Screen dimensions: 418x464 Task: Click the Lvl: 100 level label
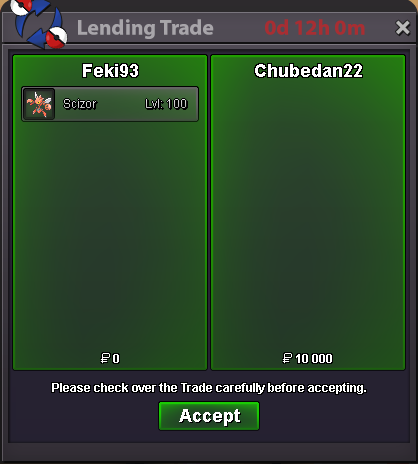click(x=166, y=104)
